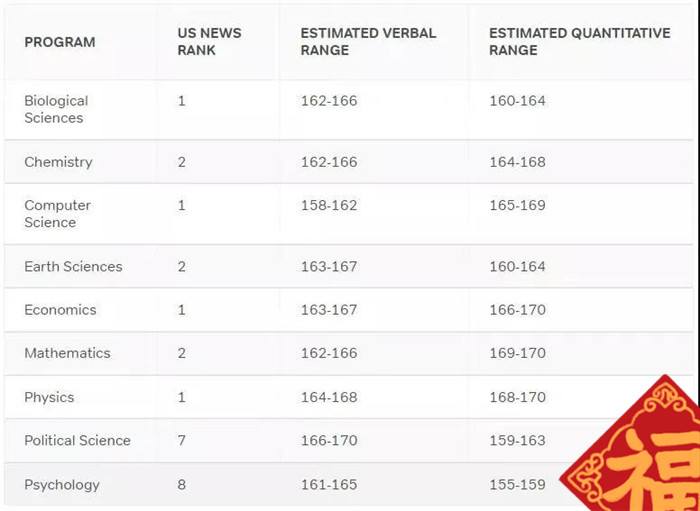This screenshot has width=700, height=511.
Task: Select the Biological Sciences program cell
Action: (x=56, y=109)
